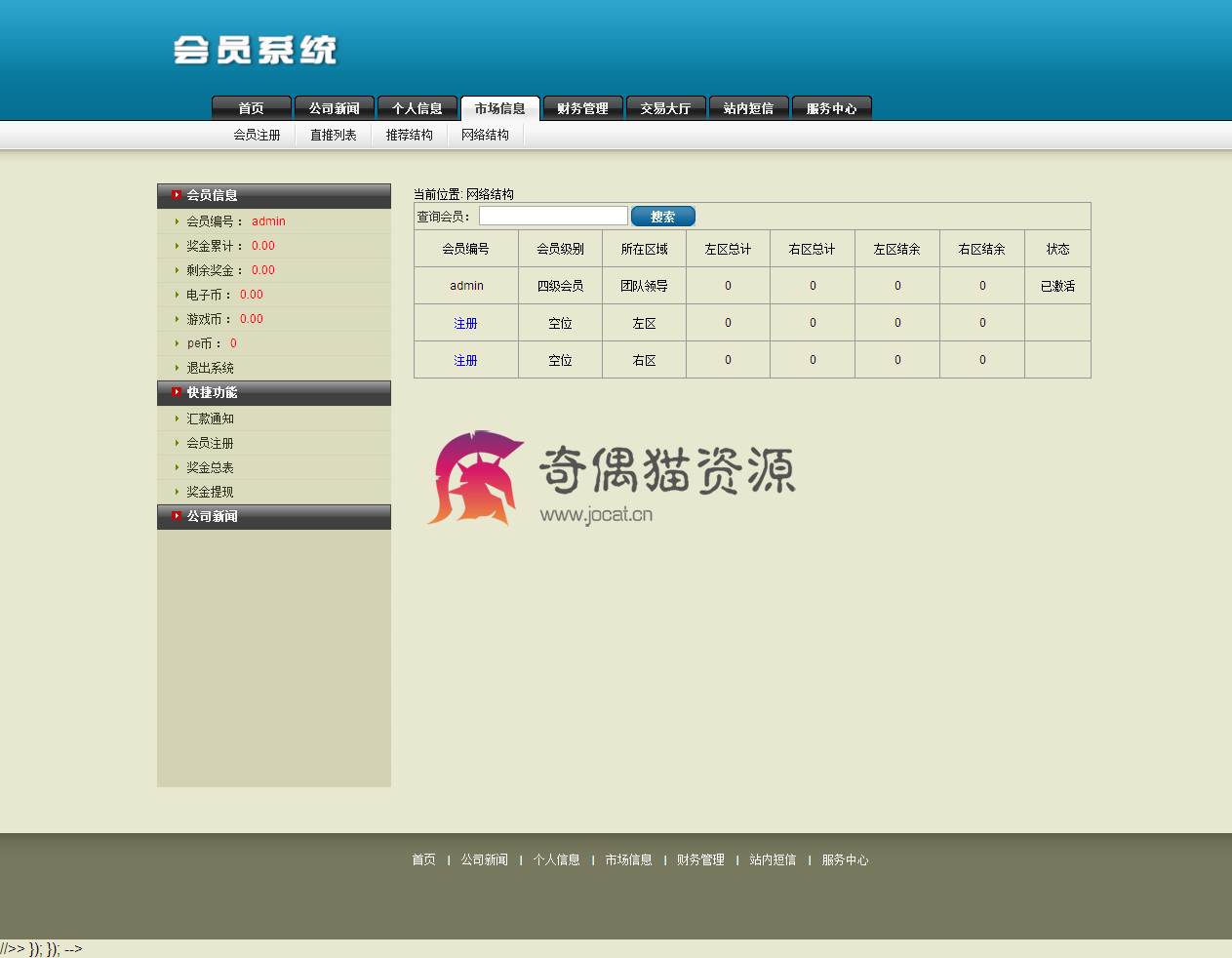Click the footer 首页 link

click(423, 859)
